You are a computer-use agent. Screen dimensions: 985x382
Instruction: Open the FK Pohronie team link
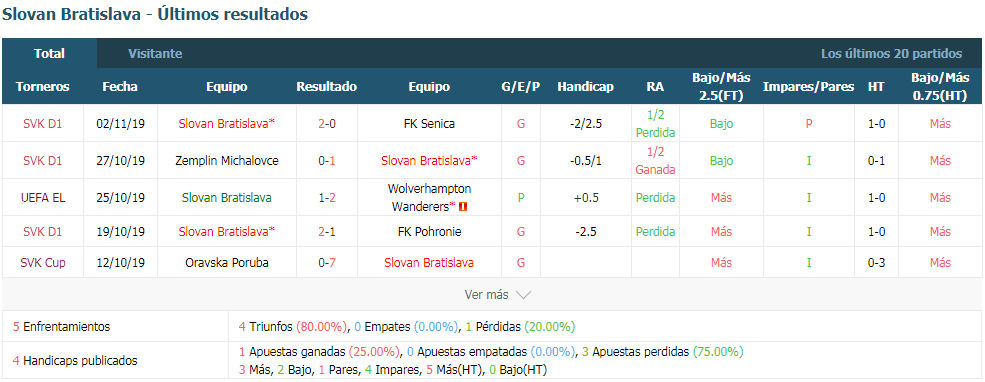[429, 232]
